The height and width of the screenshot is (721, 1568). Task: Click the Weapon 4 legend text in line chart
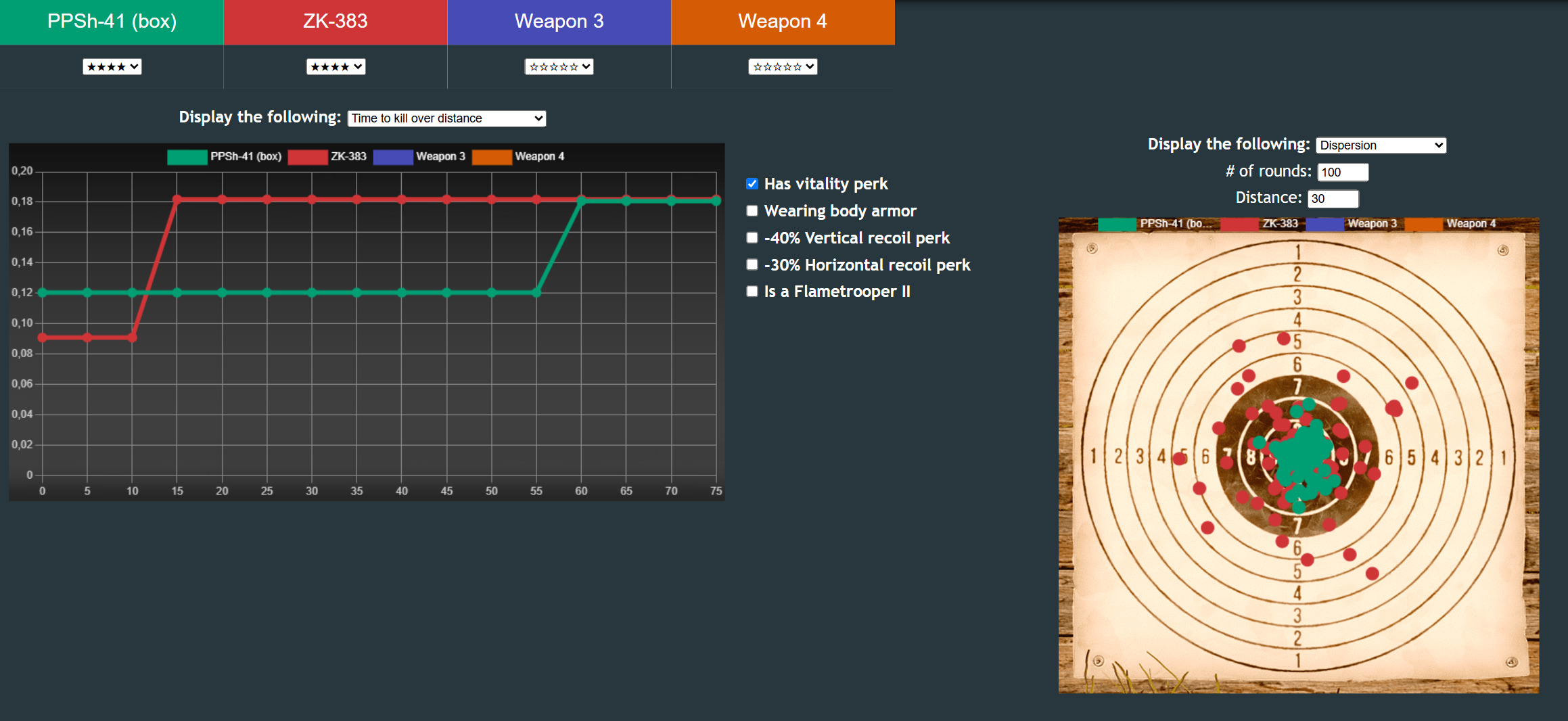539,156
